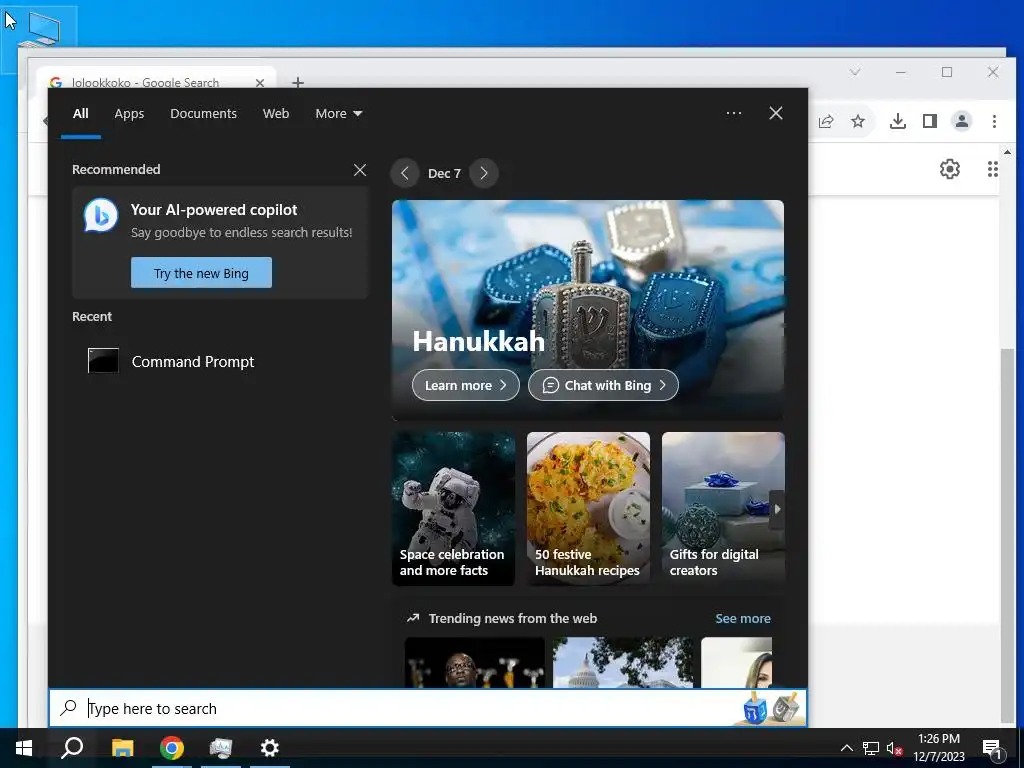This screenshot has height=768, width=1024.
Task: Click the magnifier icon in search box
Action: point(68,708)
